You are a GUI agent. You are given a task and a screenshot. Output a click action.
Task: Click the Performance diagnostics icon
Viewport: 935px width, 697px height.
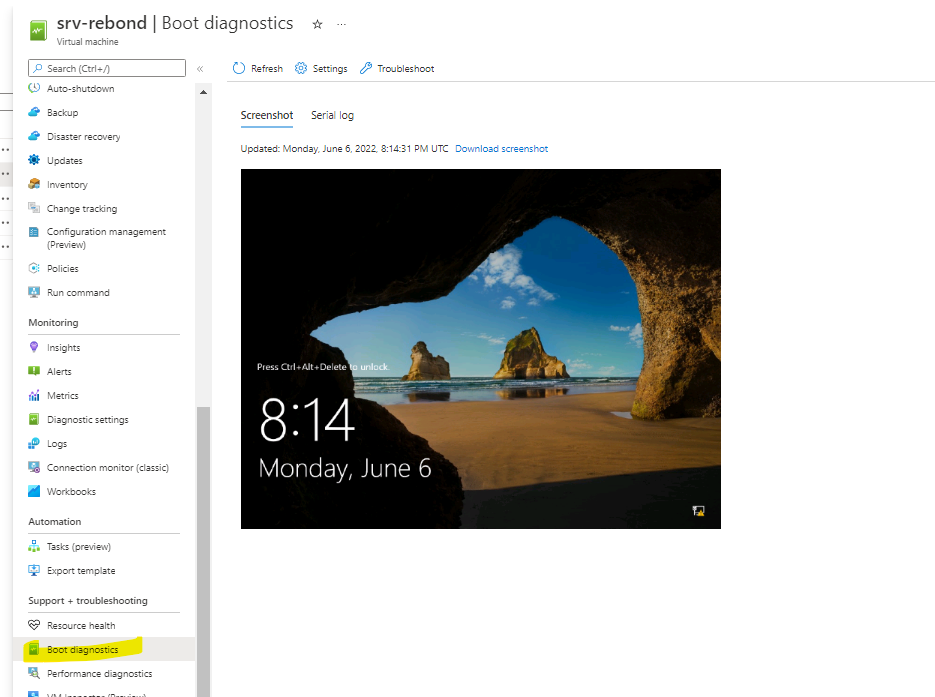[x=34, y=673]
